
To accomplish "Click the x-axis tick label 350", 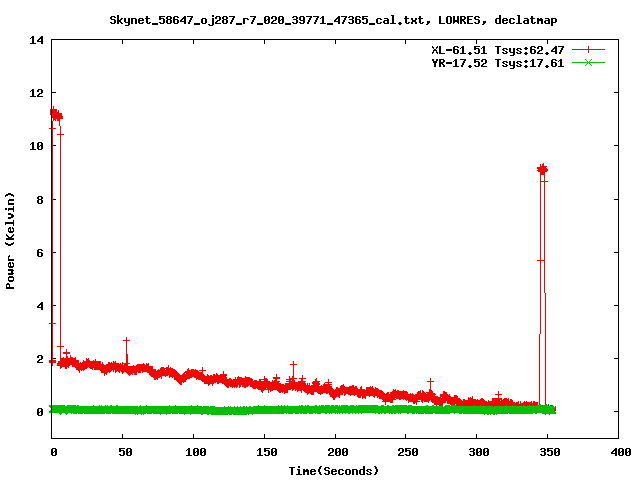I will (x=550, y=452).
